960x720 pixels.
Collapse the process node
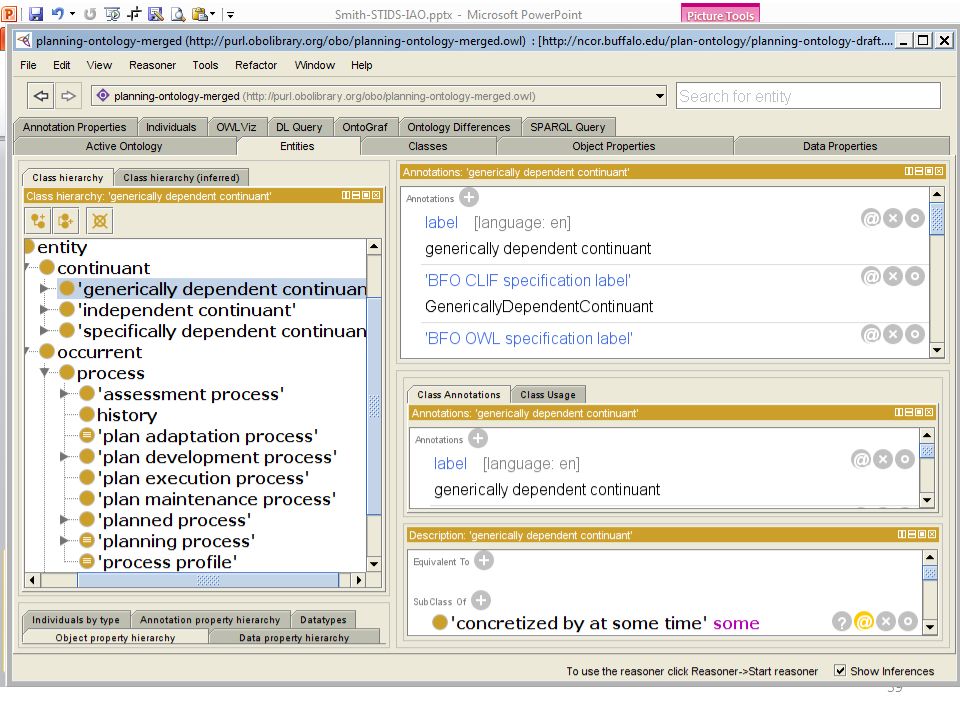coord(44,372)
